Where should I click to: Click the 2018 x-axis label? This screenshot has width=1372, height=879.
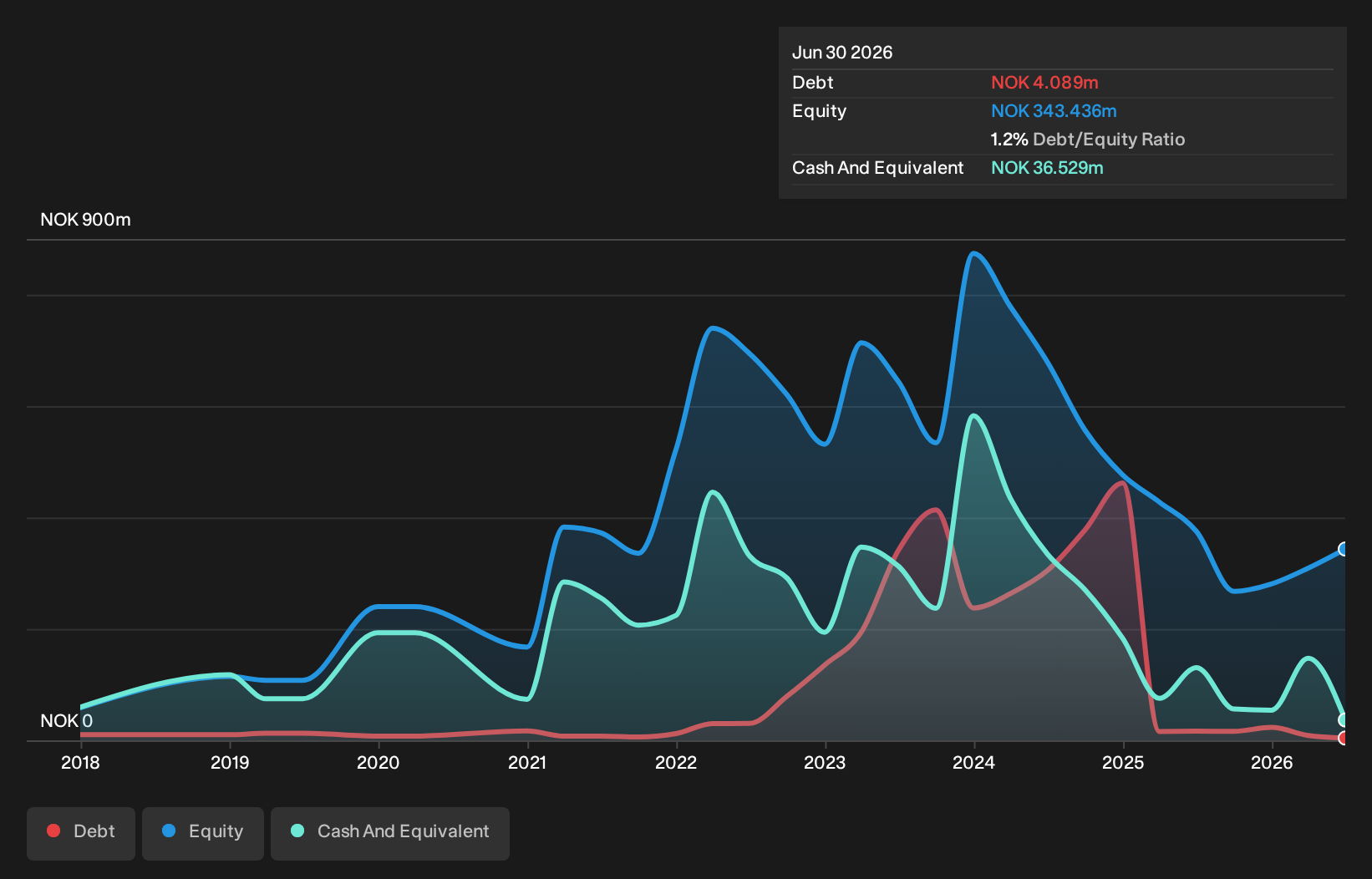[x=80, y=762]
